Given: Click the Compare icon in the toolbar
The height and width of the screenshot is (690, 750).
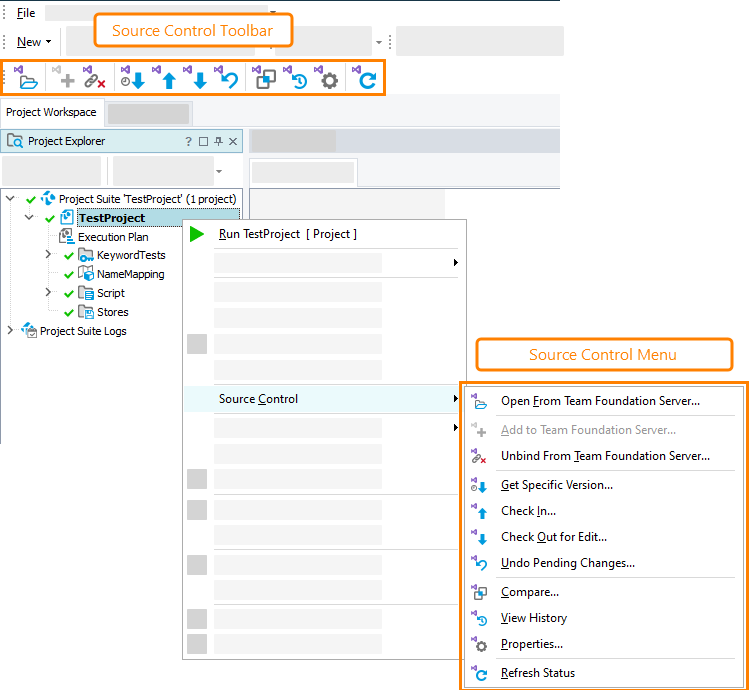Looking at the screenshot, I should tap(265, 79).
